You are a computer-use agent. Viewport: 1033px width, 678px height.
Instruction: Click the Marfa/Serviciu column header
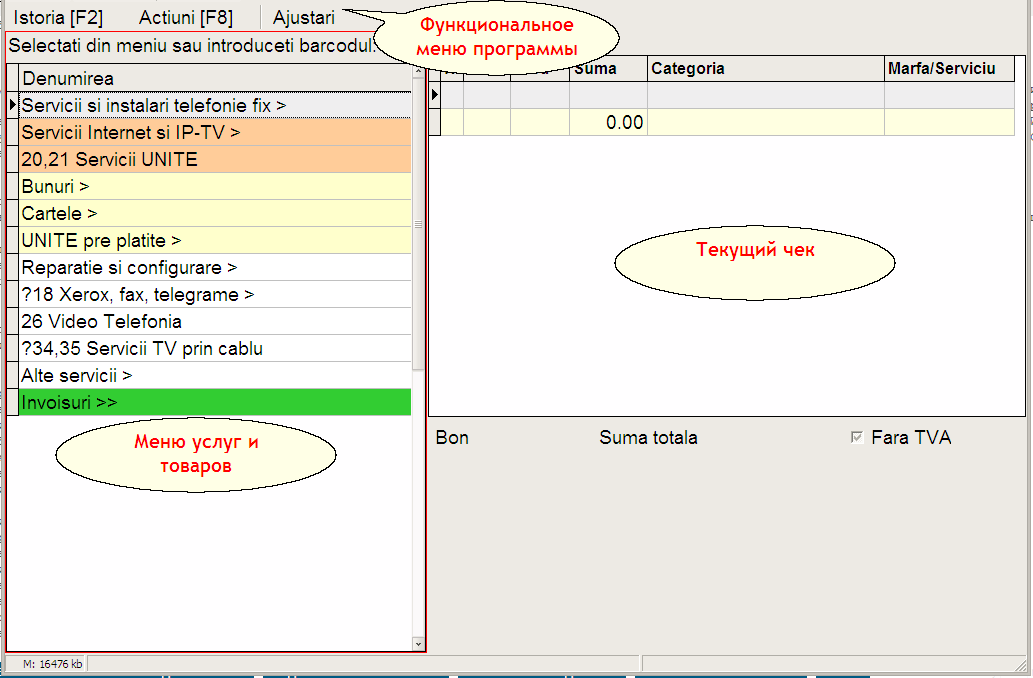tap(949, 69)
